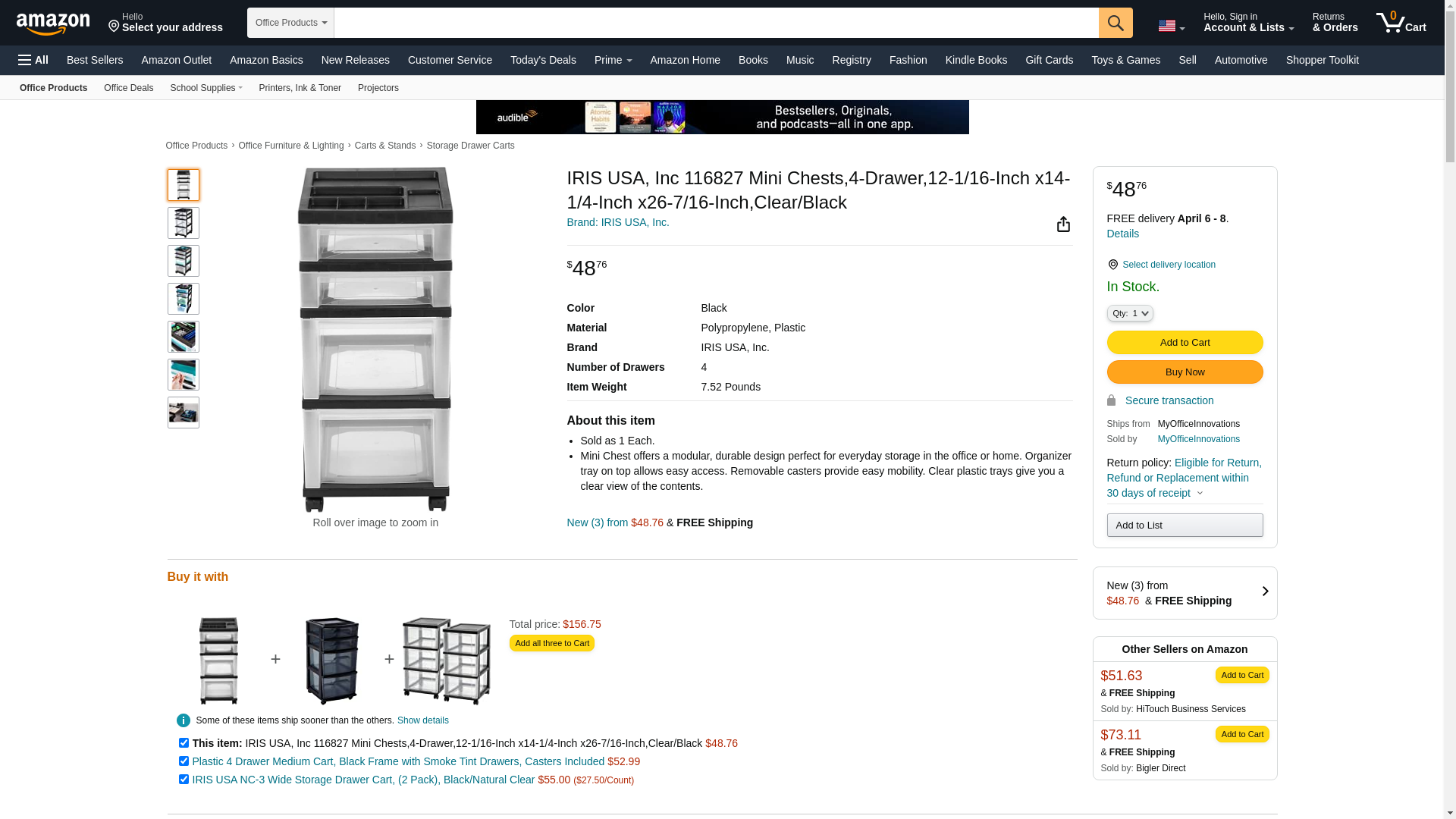This screenshot has height=819, width=1456.
Task: Go to Best Sellers nav item
Action: [x=95, y=60]
